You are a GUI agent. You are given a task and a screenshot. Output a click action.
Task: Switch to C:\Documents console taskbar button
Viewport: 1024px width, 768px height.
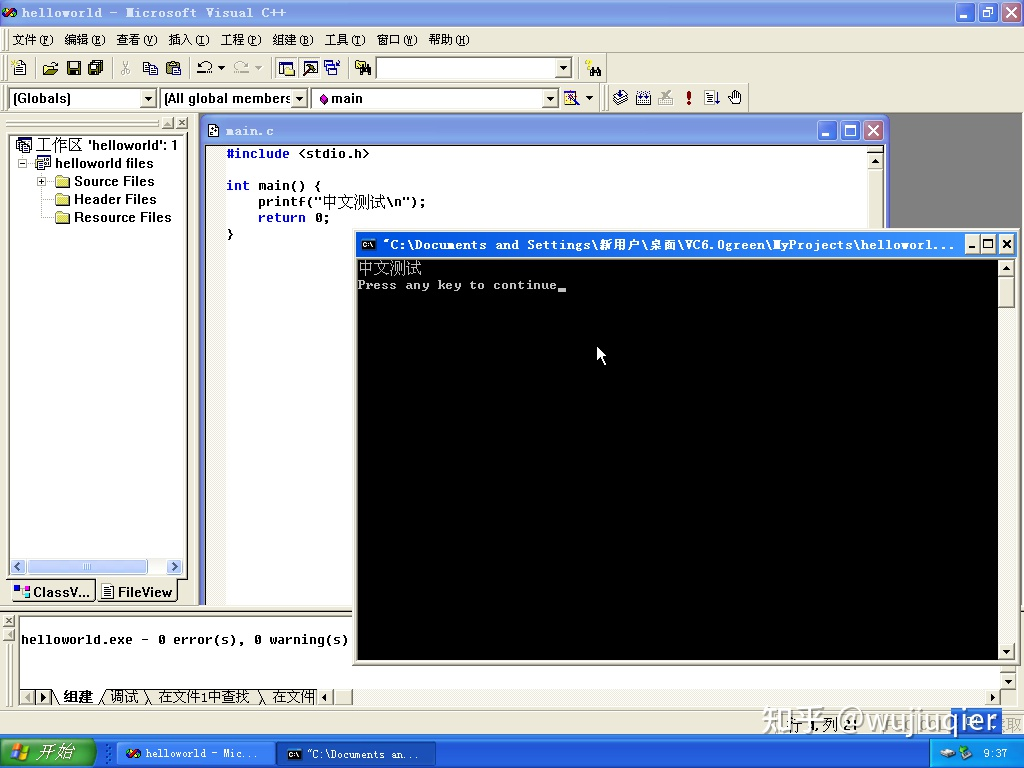(356, 754)
